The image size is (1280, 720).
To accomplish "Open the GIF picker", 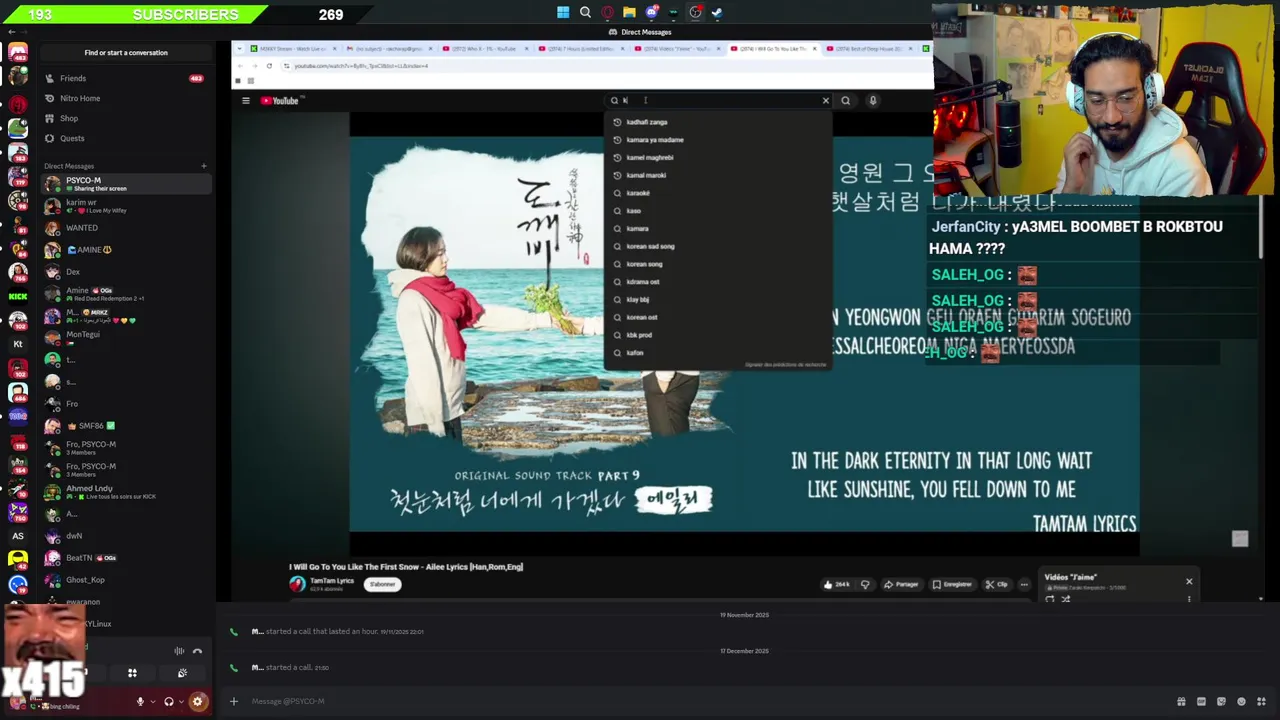I will pyautogui.click(x=1201, y=701).
